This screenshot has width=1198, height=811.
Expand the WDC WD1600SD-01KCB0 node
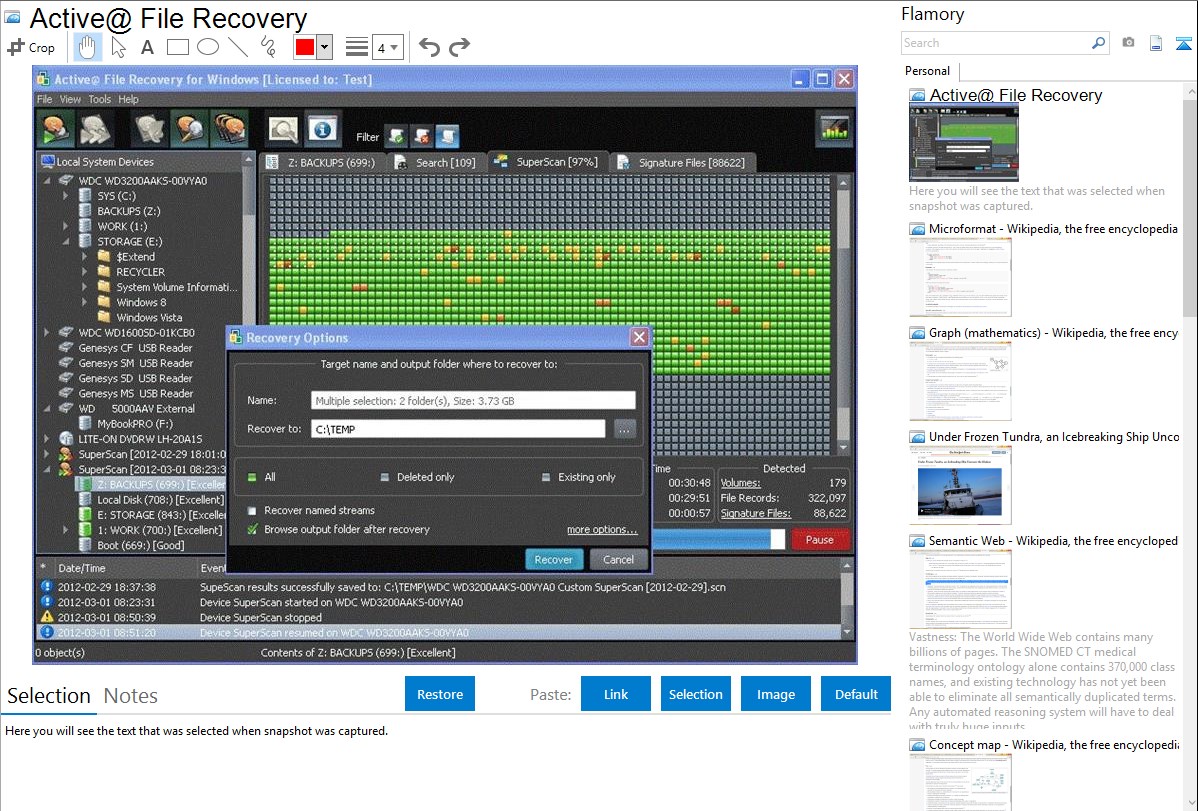(x=47, y=333)
